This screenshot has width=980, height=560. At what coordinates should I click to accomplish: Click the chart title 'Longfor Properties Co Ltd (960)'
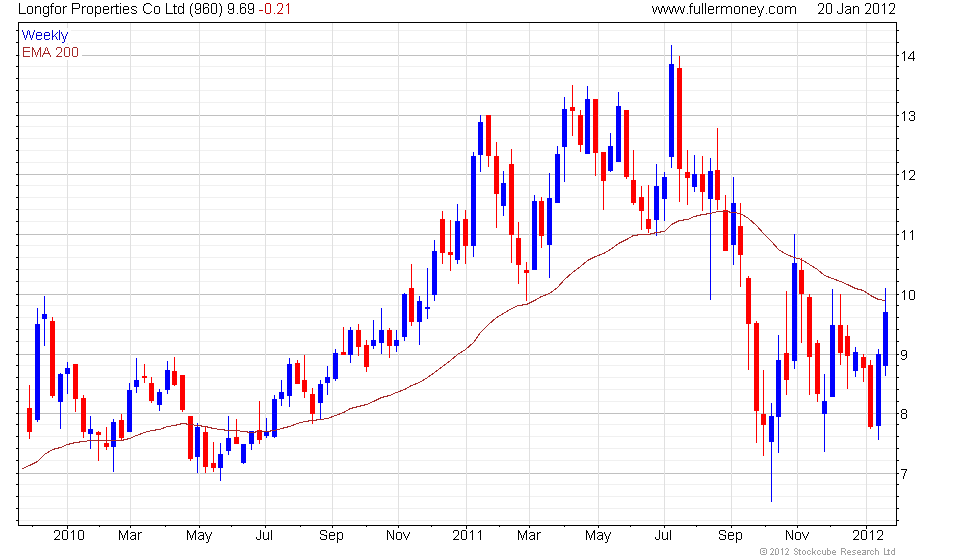pyautogui.click(x=121, y=9)
